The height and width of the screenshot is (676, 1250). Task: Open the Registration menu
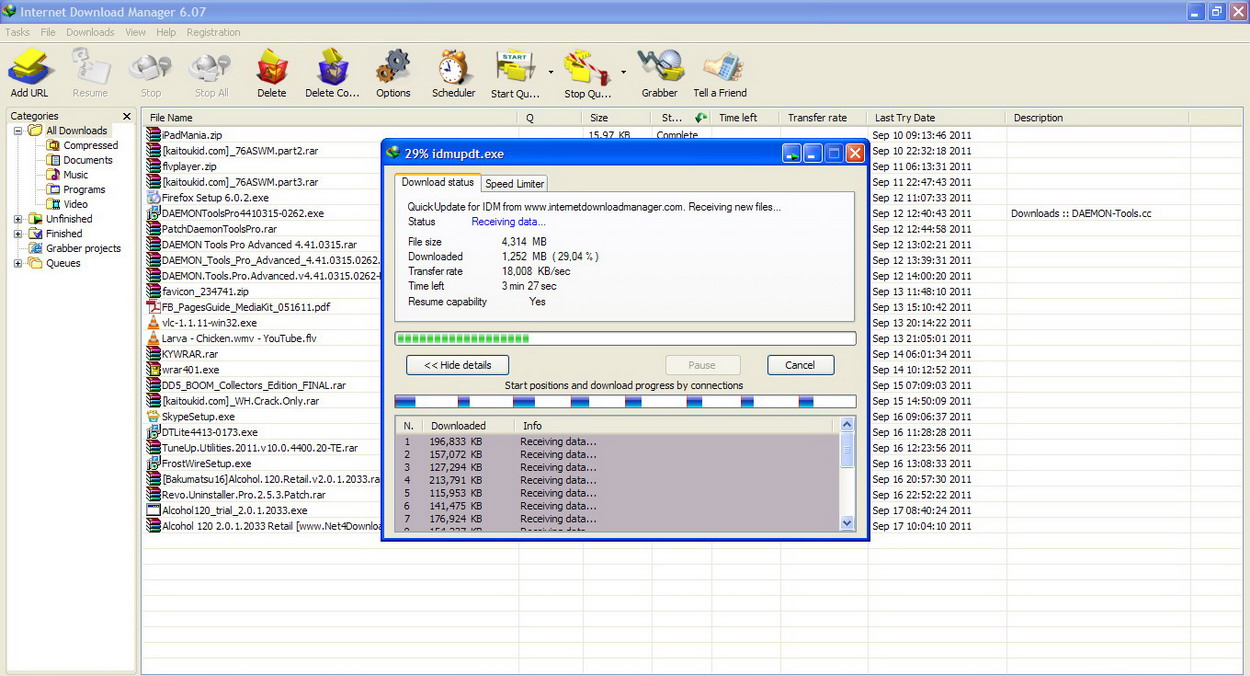point(213,31)
